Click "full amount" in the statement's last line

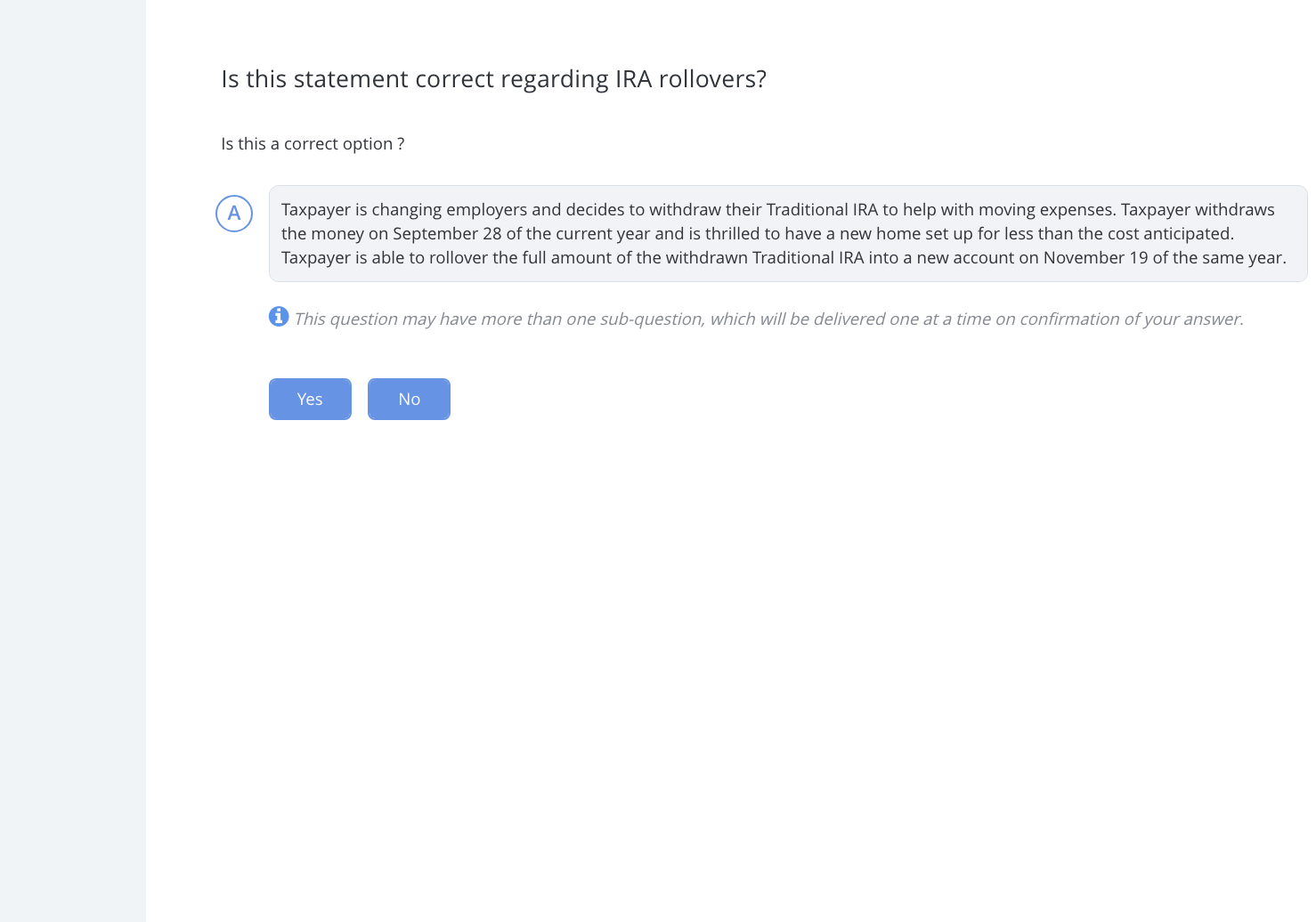[566, 258]
